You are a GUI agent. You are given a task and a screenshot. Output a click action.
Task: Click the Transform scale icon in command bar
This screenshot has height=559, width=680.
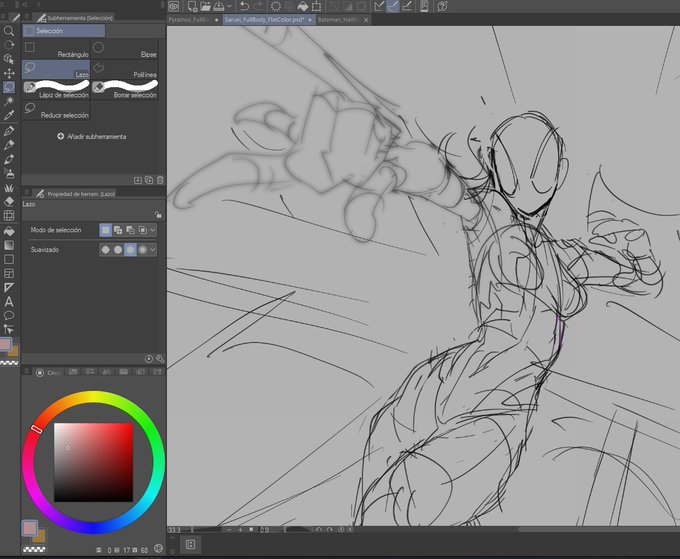(x=317, y=6)
